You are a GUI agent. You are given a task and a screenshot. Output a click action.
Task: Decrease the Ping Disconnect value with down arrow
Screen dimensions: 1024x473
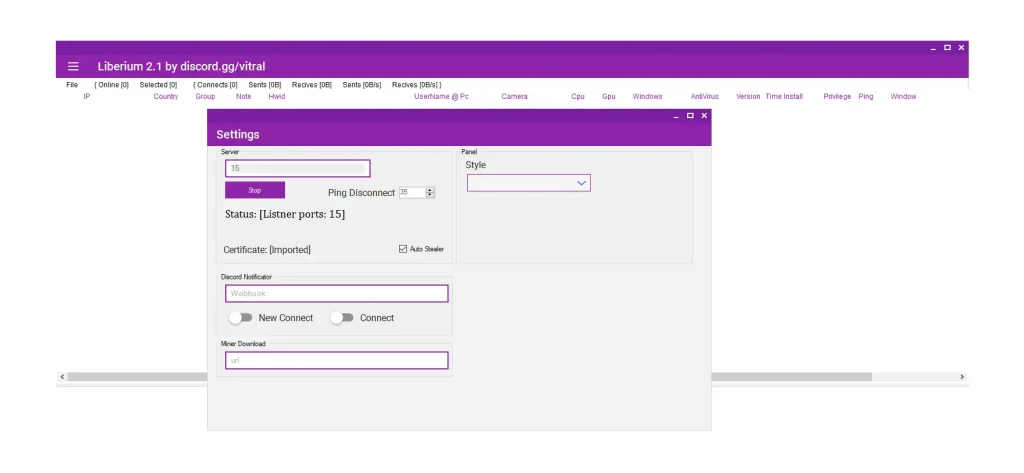tap(430, 195)
